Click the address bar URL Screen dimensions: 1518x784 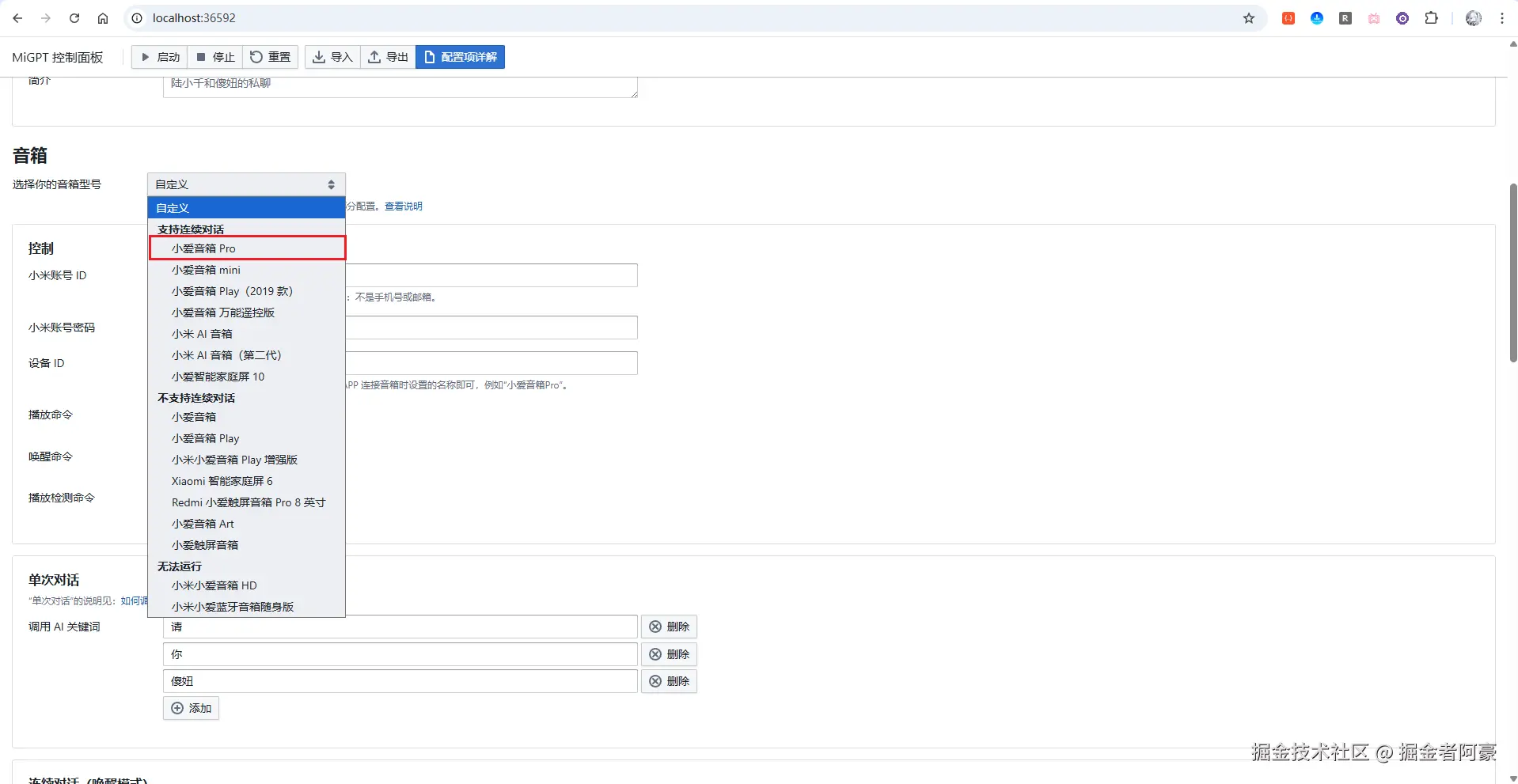[x=194, y=18]
